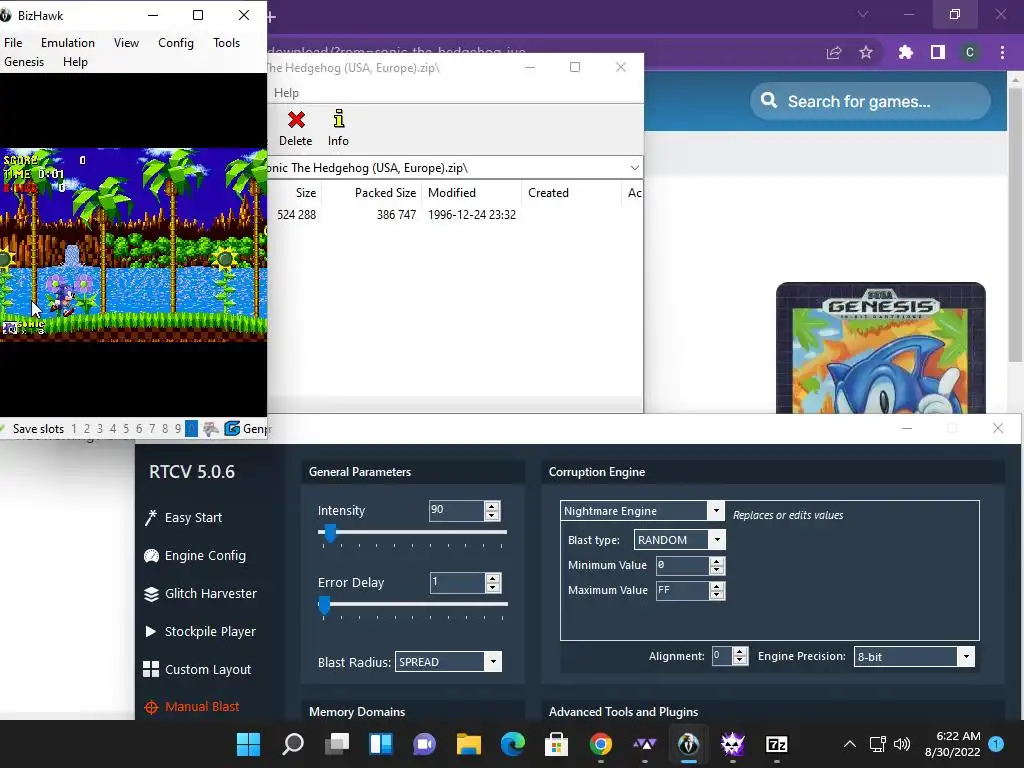
Task: Open File Explorer from the taskbar
Action: click(468, 744)
